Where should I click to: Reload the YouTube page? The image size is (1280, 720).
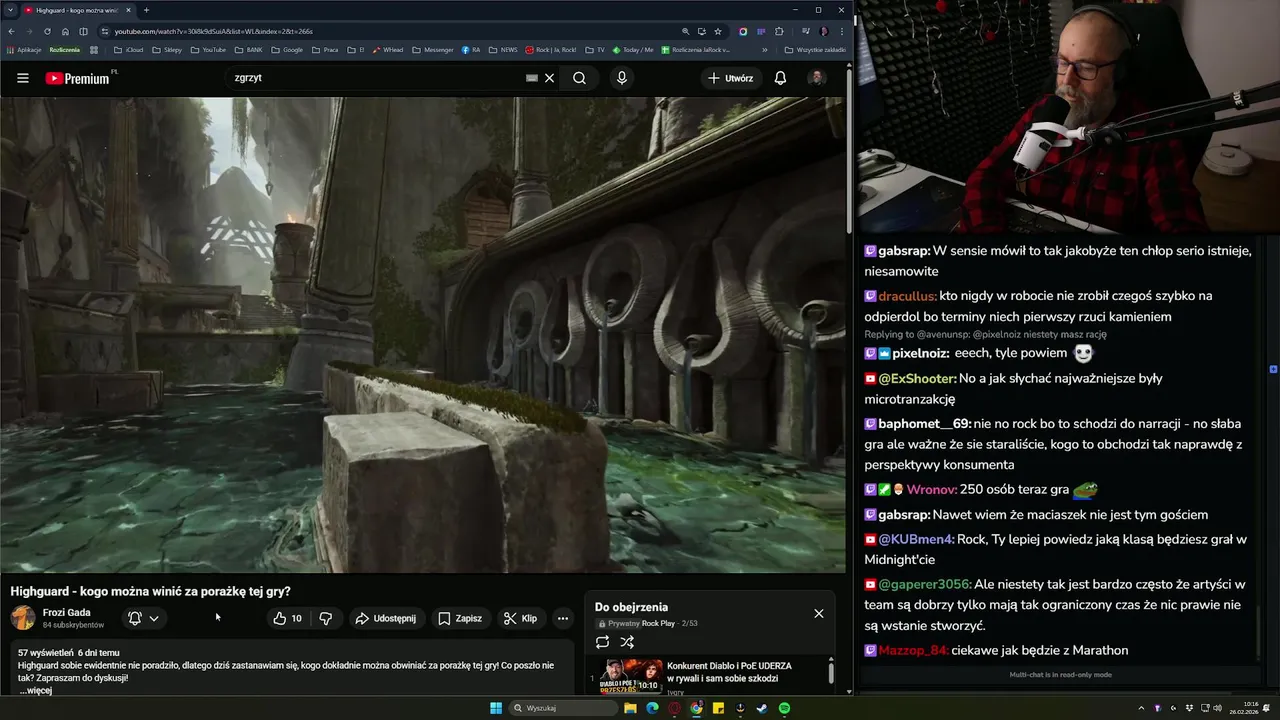tap(47, 31)
